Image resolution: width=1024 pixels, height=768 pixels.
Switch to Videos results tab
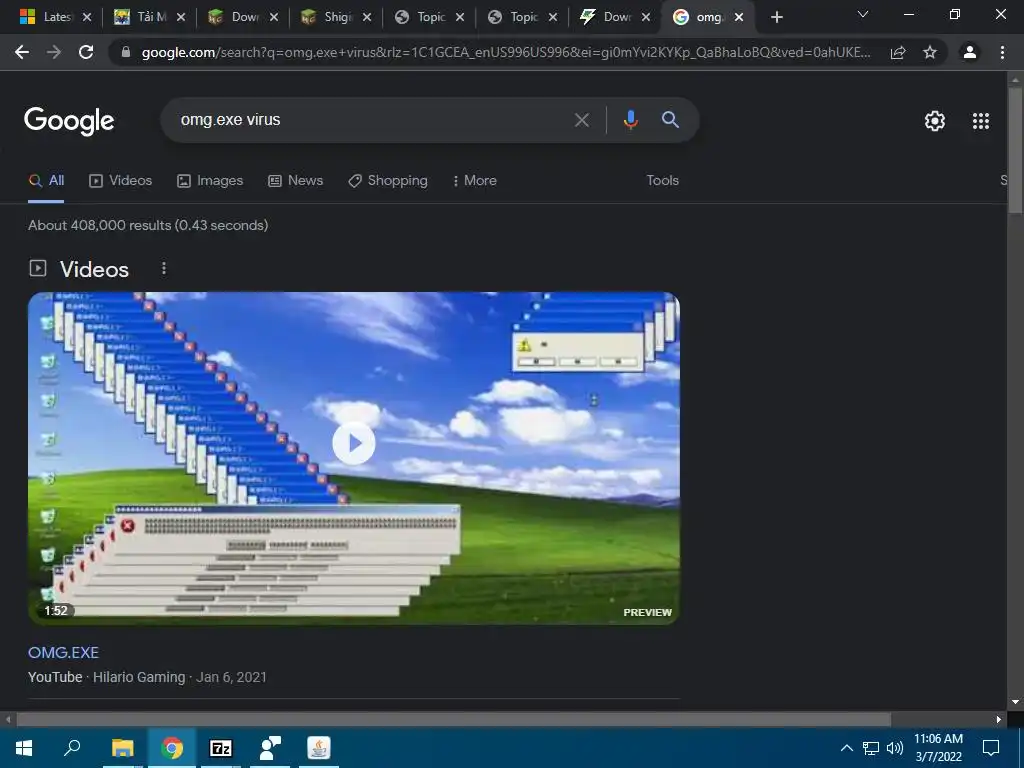click(120, 181)
